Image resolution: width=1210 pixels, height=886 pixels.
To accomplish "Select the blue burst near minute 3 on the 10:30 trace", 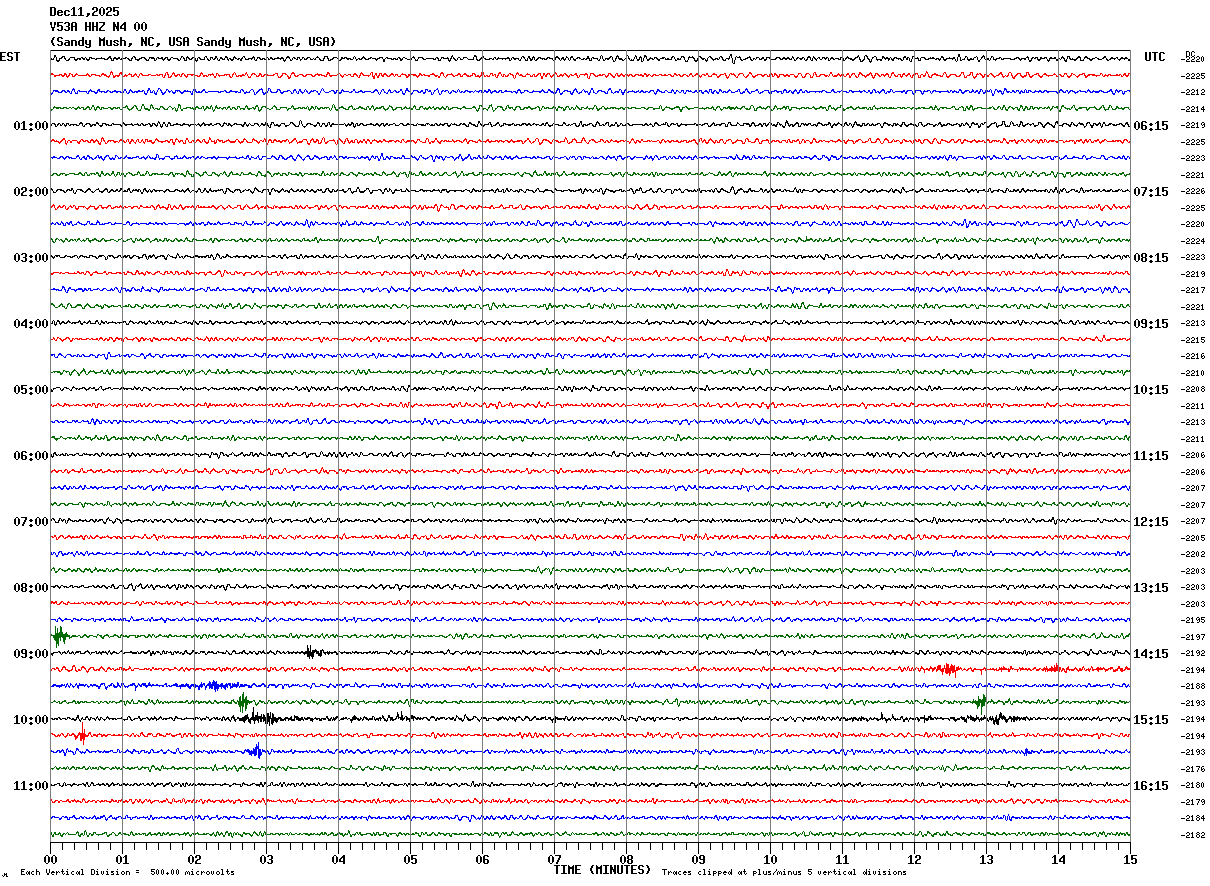I will coord(256,751).
